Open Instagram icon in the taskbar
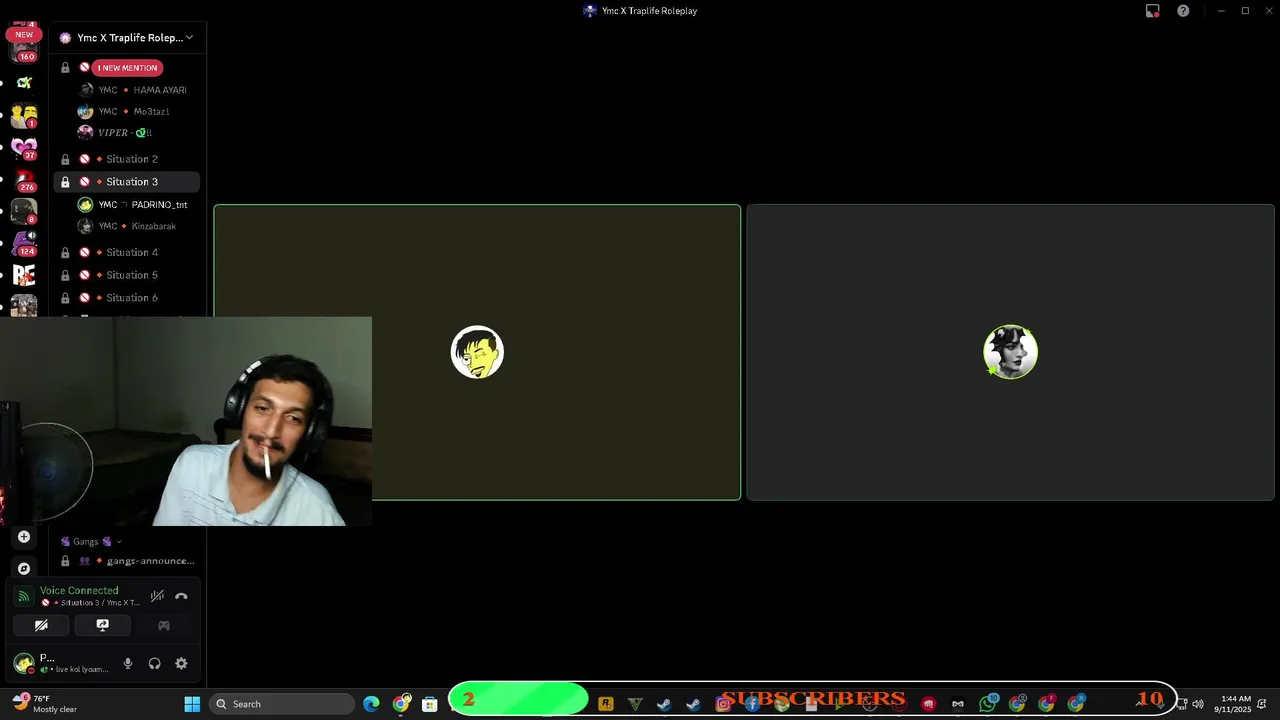1280x720 pixels. coord(723,704)
